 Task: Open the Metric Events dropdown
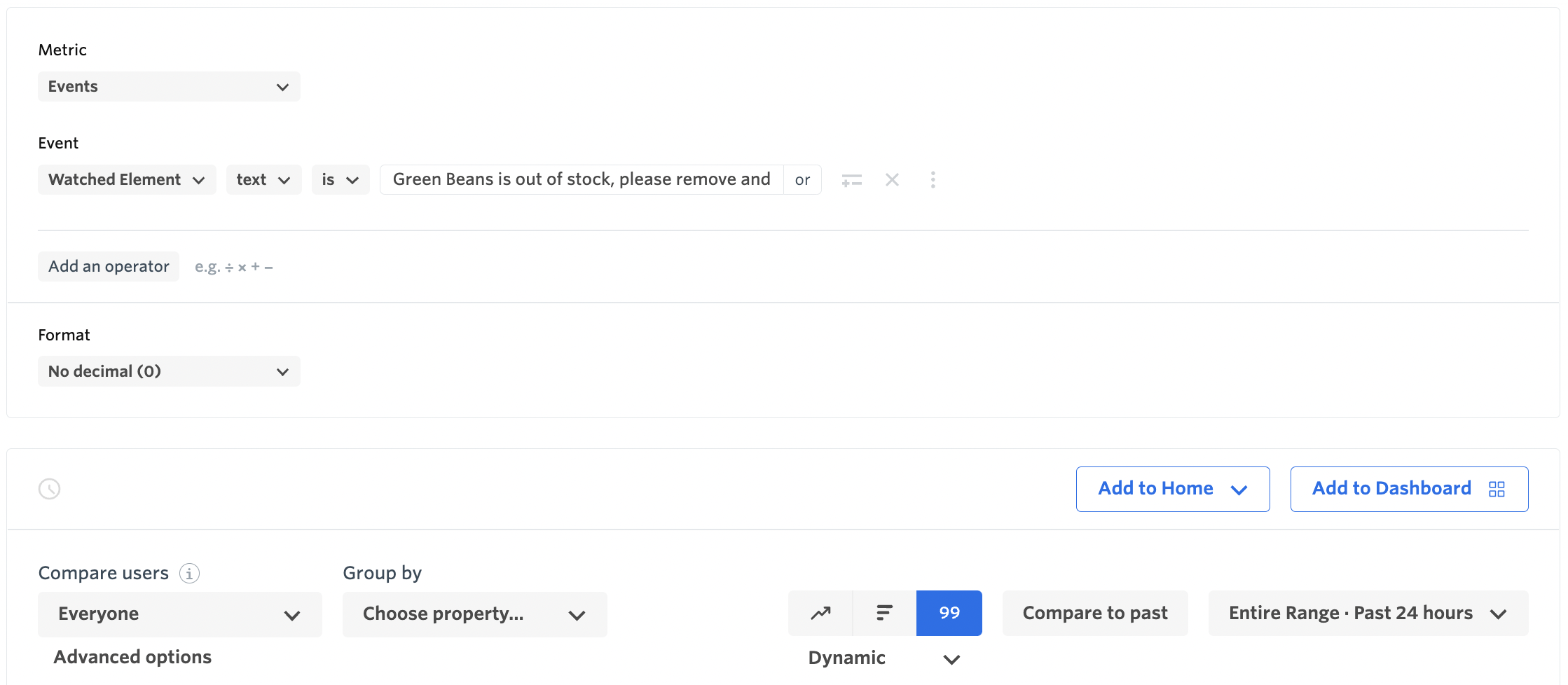169,87
